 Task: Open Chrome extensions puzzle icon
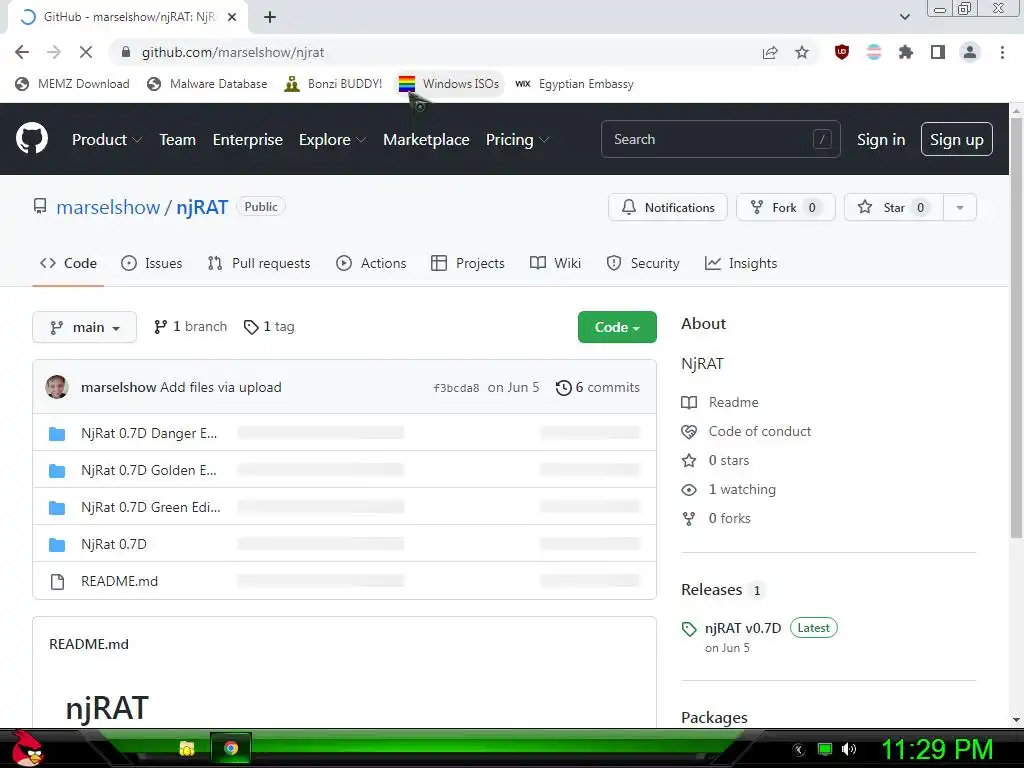[905, 52]
